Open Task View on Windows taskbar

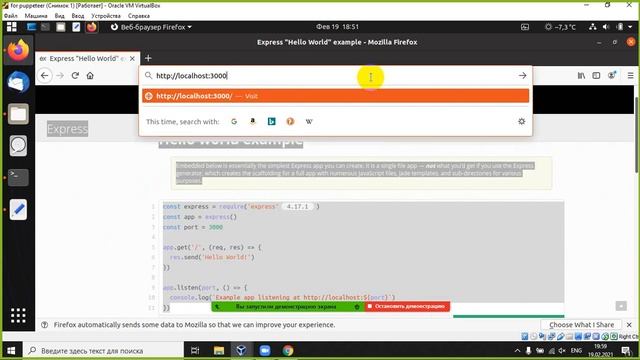click(195, 351)
